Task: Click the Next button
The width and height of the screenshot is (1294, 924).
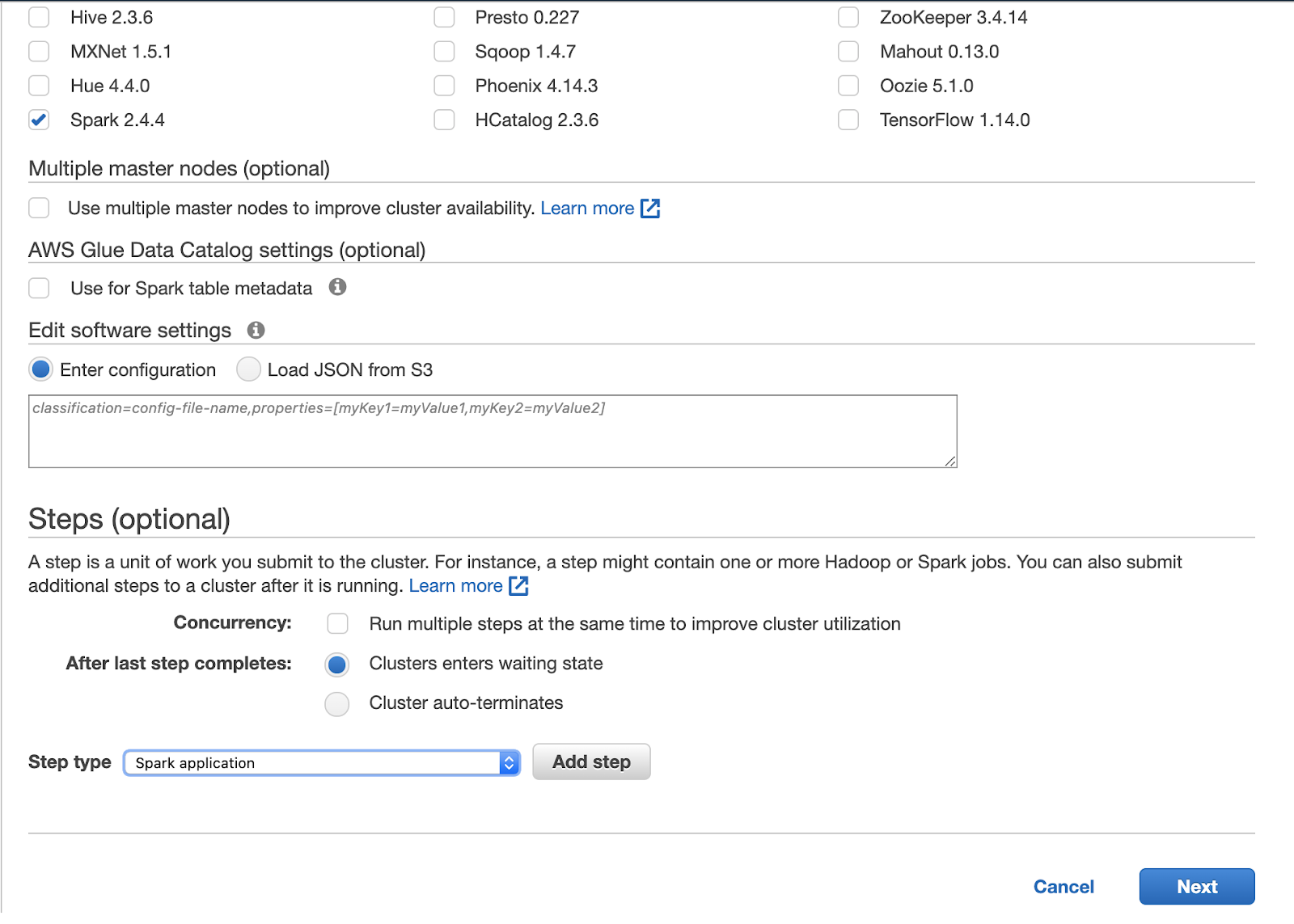Action: [x=1196, y=887]
